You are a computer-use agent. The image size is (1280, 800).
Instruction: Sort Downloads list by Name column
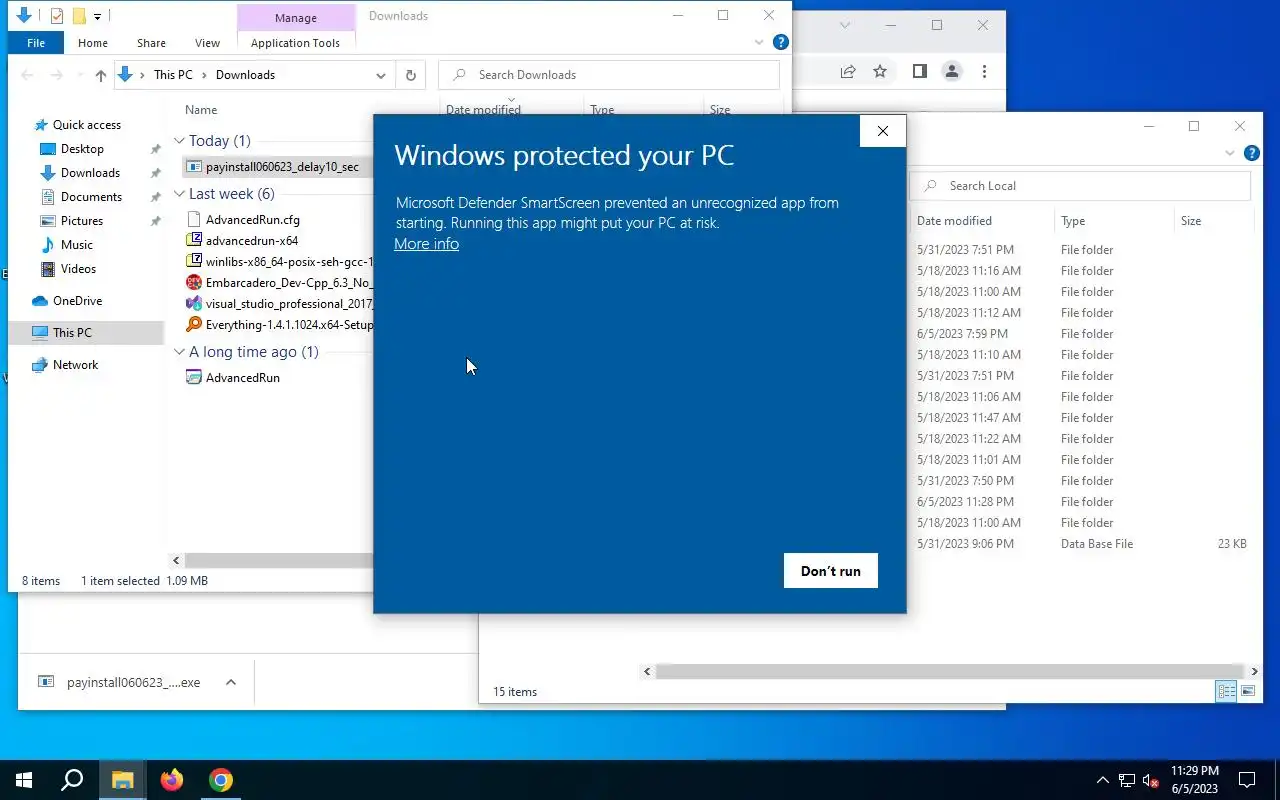click(x=201, y=110)
